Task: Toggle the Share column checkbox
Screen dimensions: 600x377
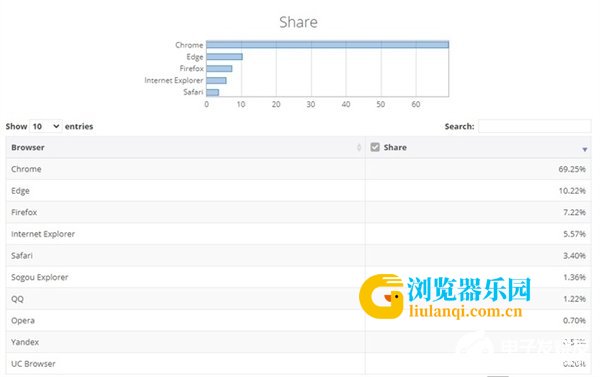Action: [375, 147]
